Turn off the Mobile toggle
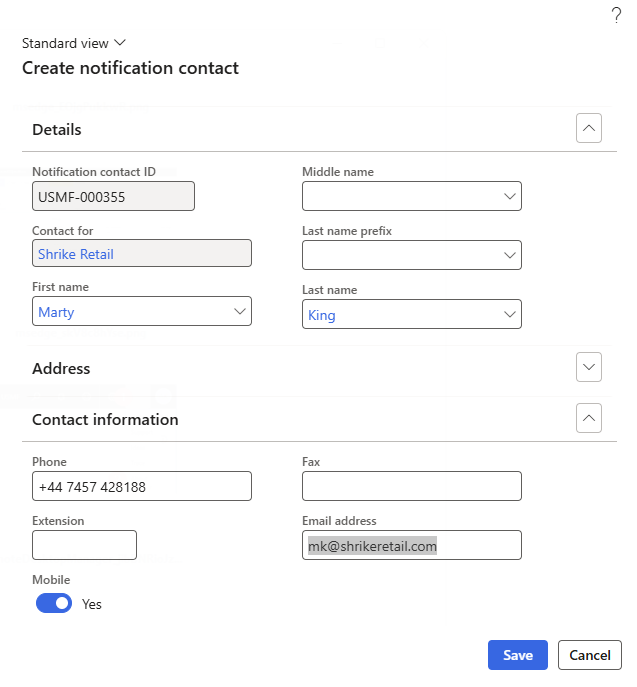The image size is (637, 687). 54,603
